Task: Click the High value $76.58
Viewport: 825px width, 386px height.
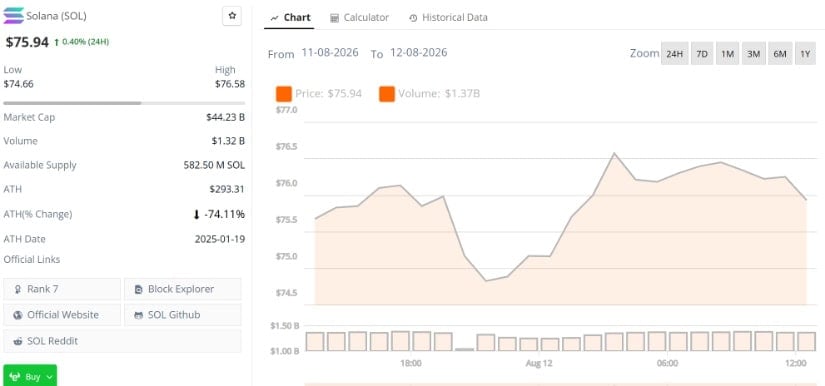Action: pyautogui.click(x=230, y=84)
